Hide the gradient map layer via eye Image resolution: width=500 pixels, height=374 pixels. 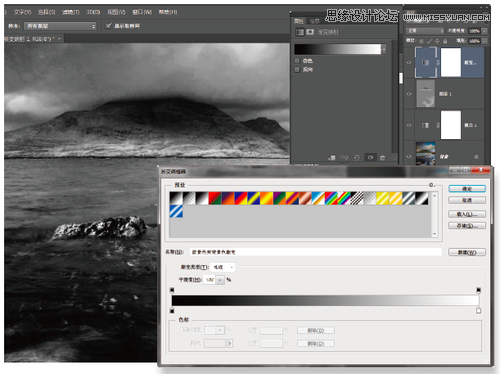409,63
